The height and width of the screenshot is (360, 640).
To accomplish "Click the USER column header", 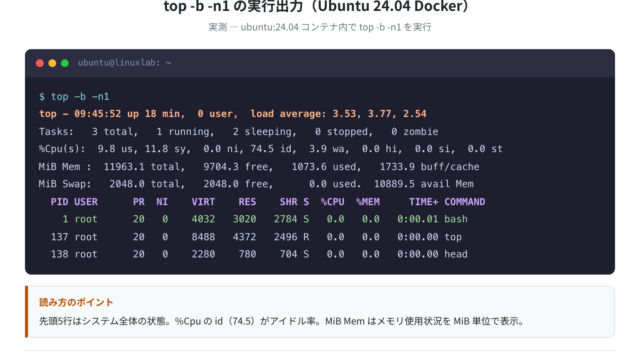I will click(86, 202).
